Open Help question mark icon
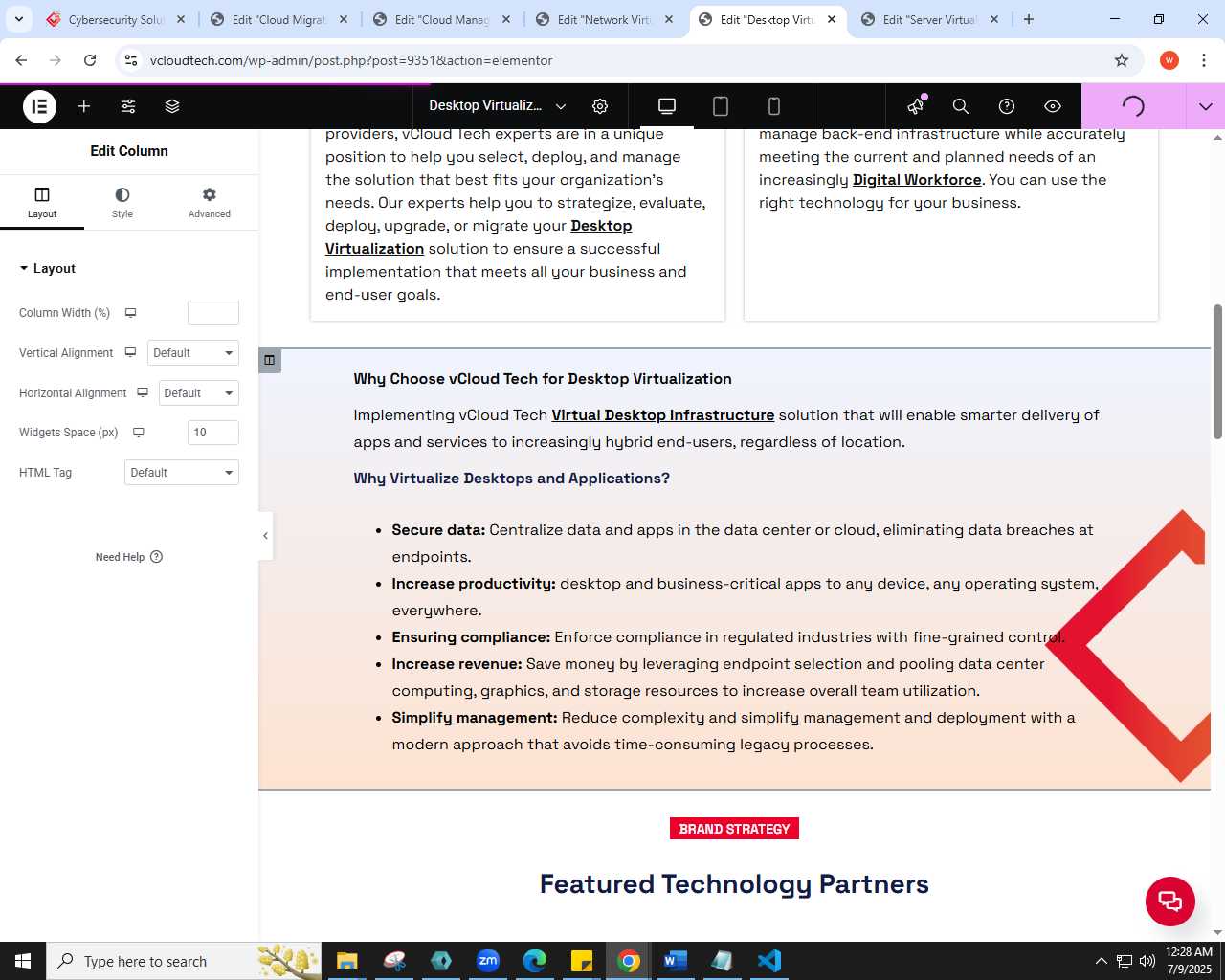Viewport: 1225px width, 980px height. click(1007, 106)
